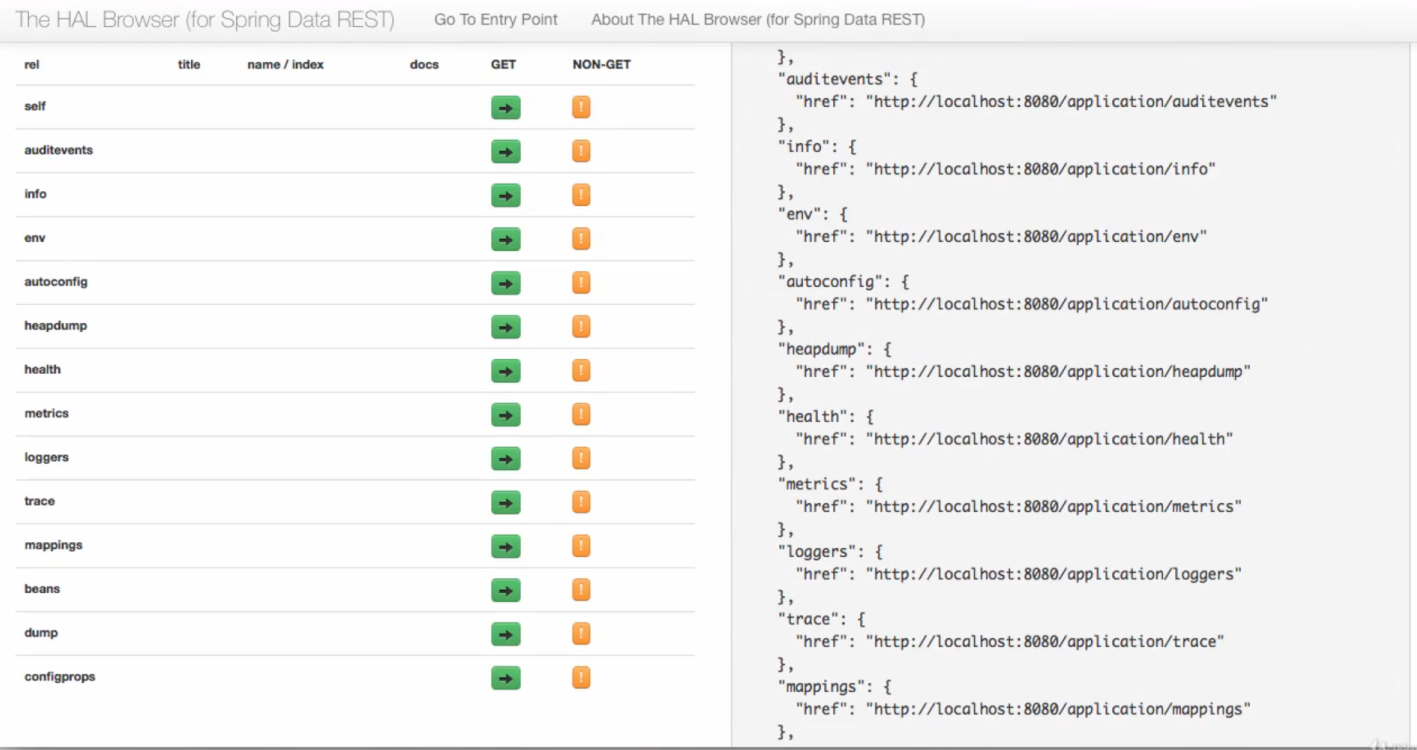This screenshot has height=750, width=1417.
Task: Open NON-GET request for dump
Action: pyautogui.click(x=581, y=633)
